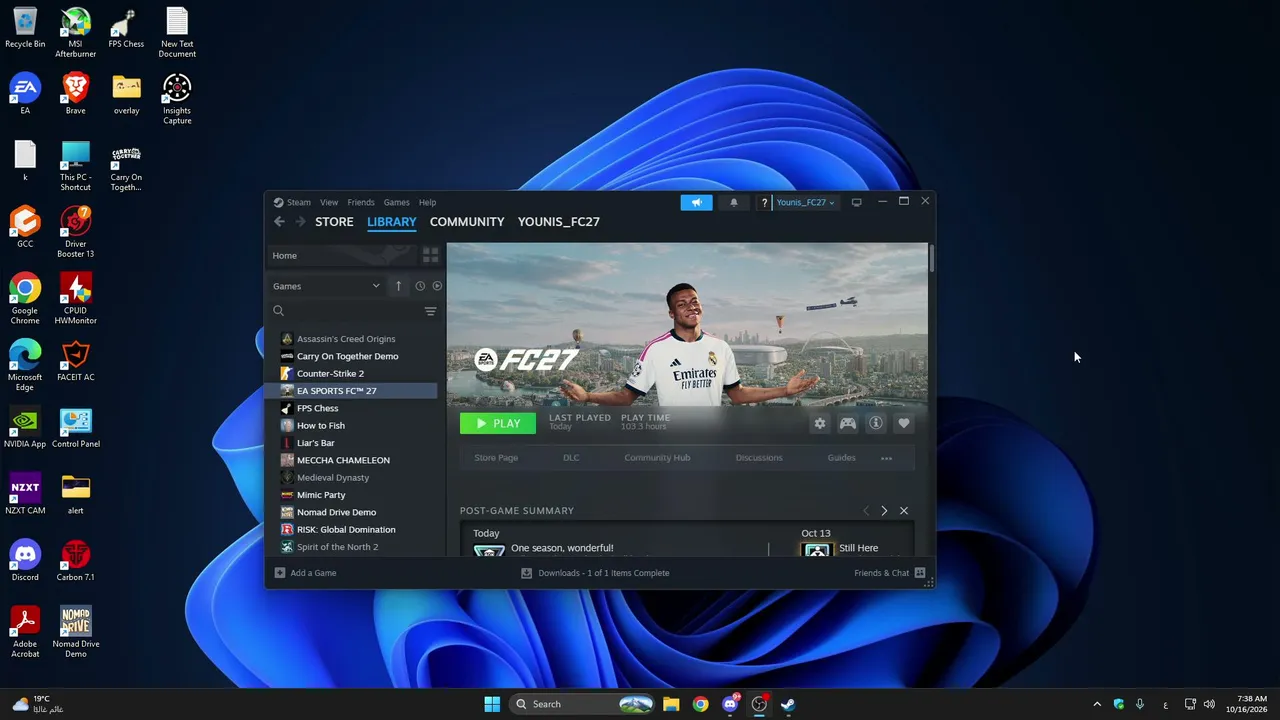Open the Community Hub link
Screen dimensions: 1280x720
[x=657, y=458]
